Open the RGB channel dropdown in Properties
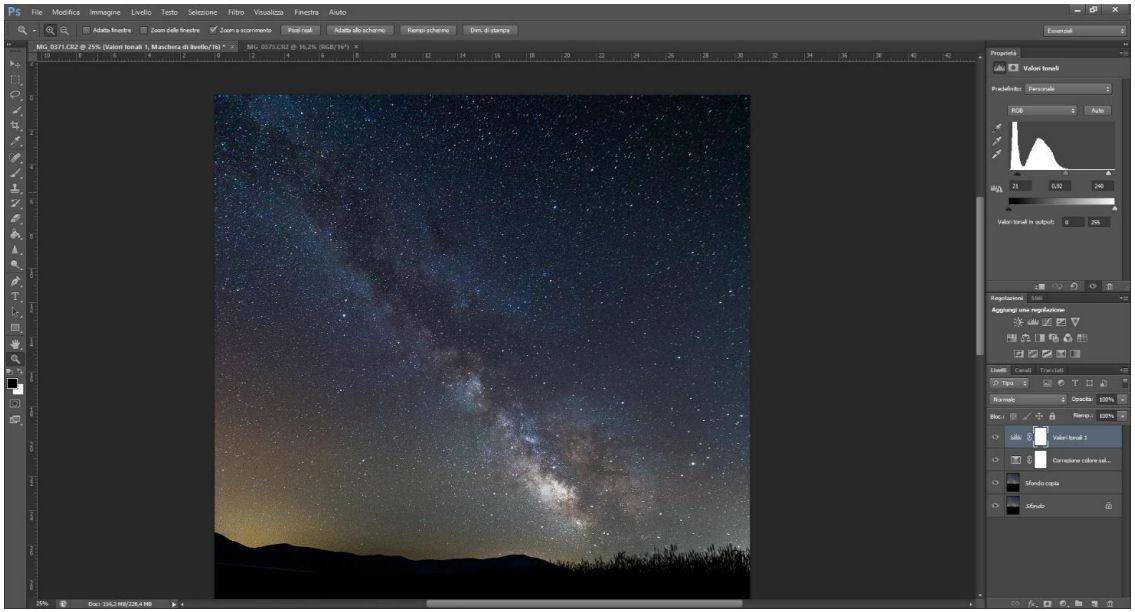 point(1042,109)
